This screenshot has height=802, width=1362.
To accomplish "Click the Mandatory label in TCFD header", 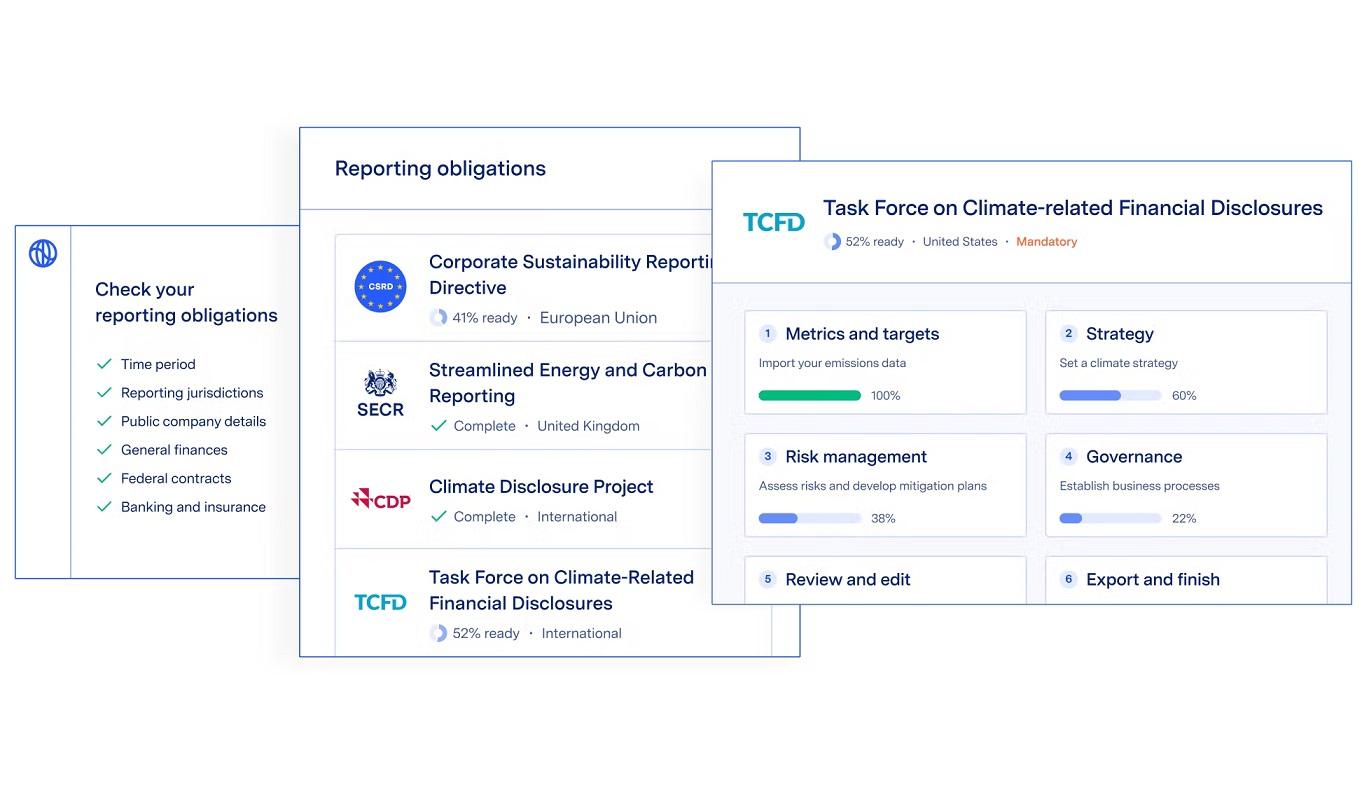I will tap(1046, 242).
